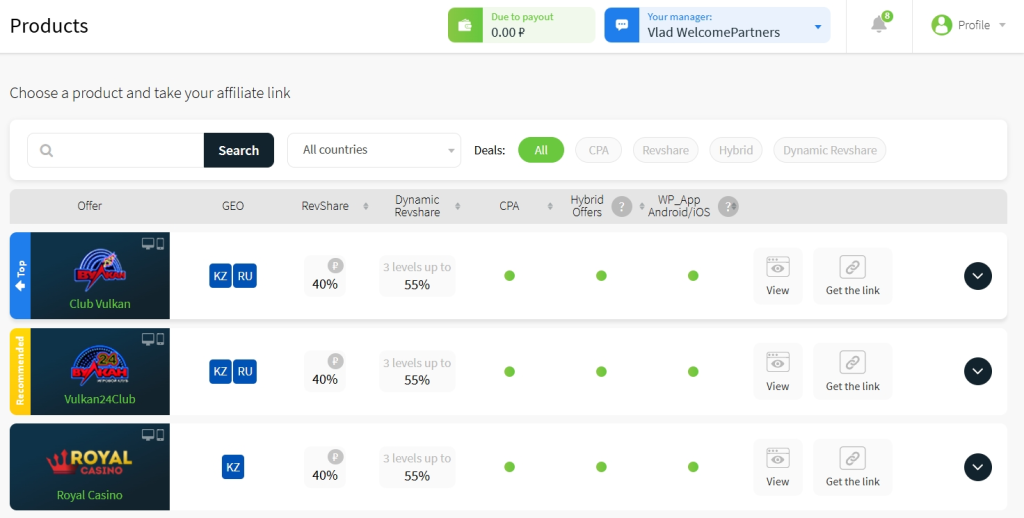Viewport: 1024px width, 518px height.
Task: Filter deals by CPA
Action: [x=598, y=150]
